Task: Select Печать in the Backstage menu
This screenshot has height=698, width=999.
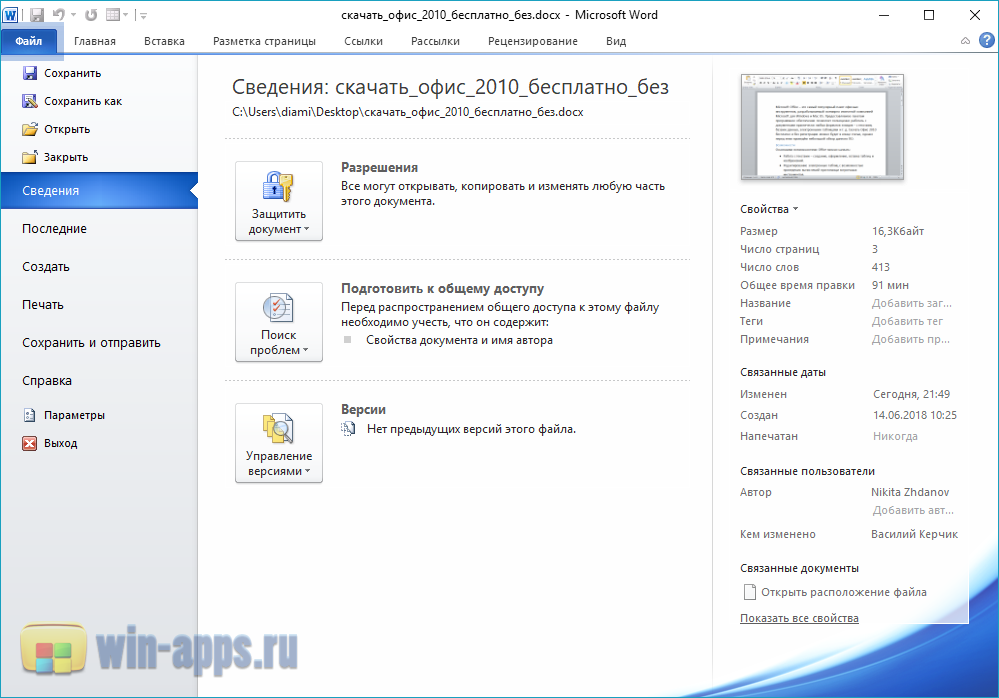Action: (43, 305)
